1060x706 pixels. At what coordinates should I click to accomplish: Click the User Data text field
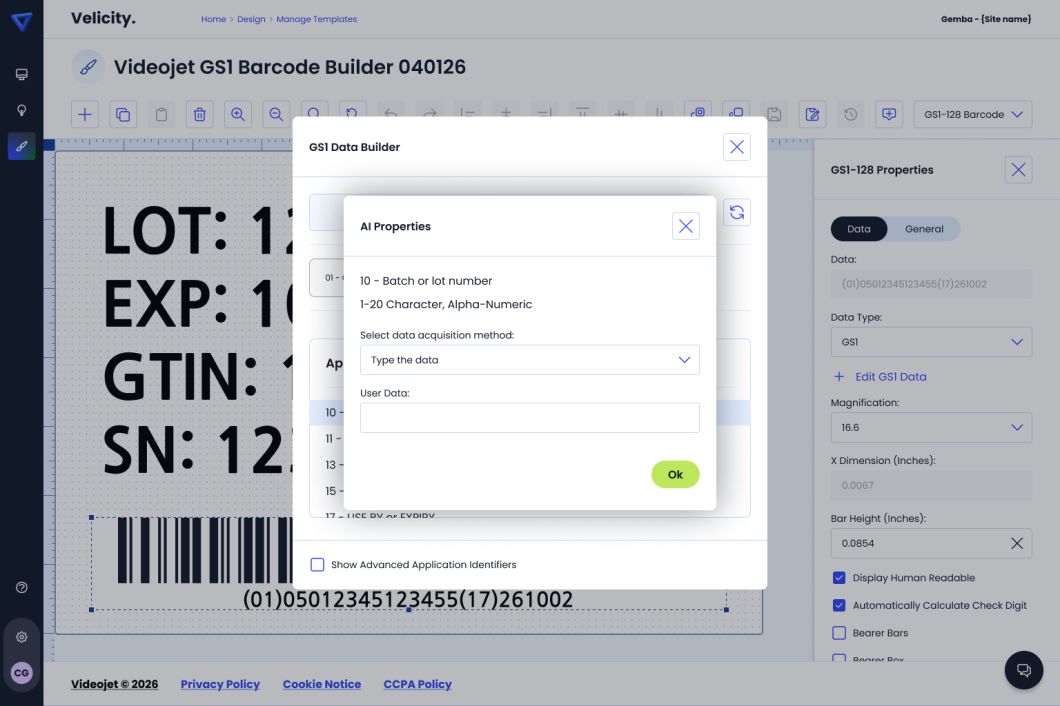pos(529,418)
